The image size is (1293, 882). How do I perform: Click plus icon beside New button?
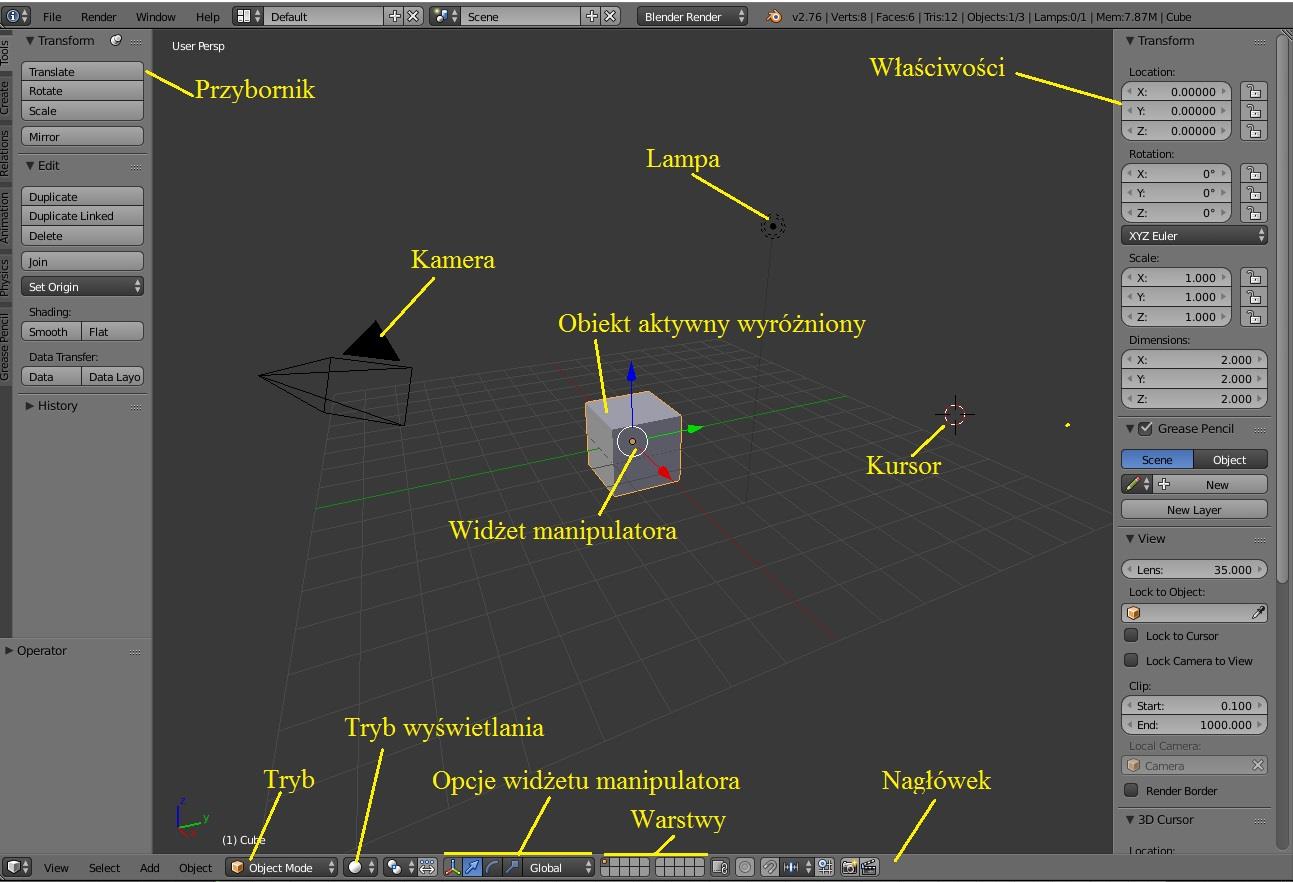[1164, 484]
